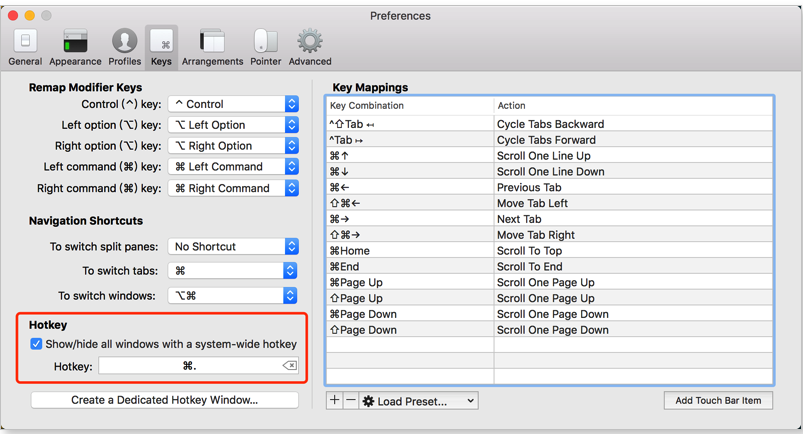Image resolution: width=803 pixels, height=434 pixels.
Task: Select the Scroll One Line Down row
Action: (x=550, y=172)
